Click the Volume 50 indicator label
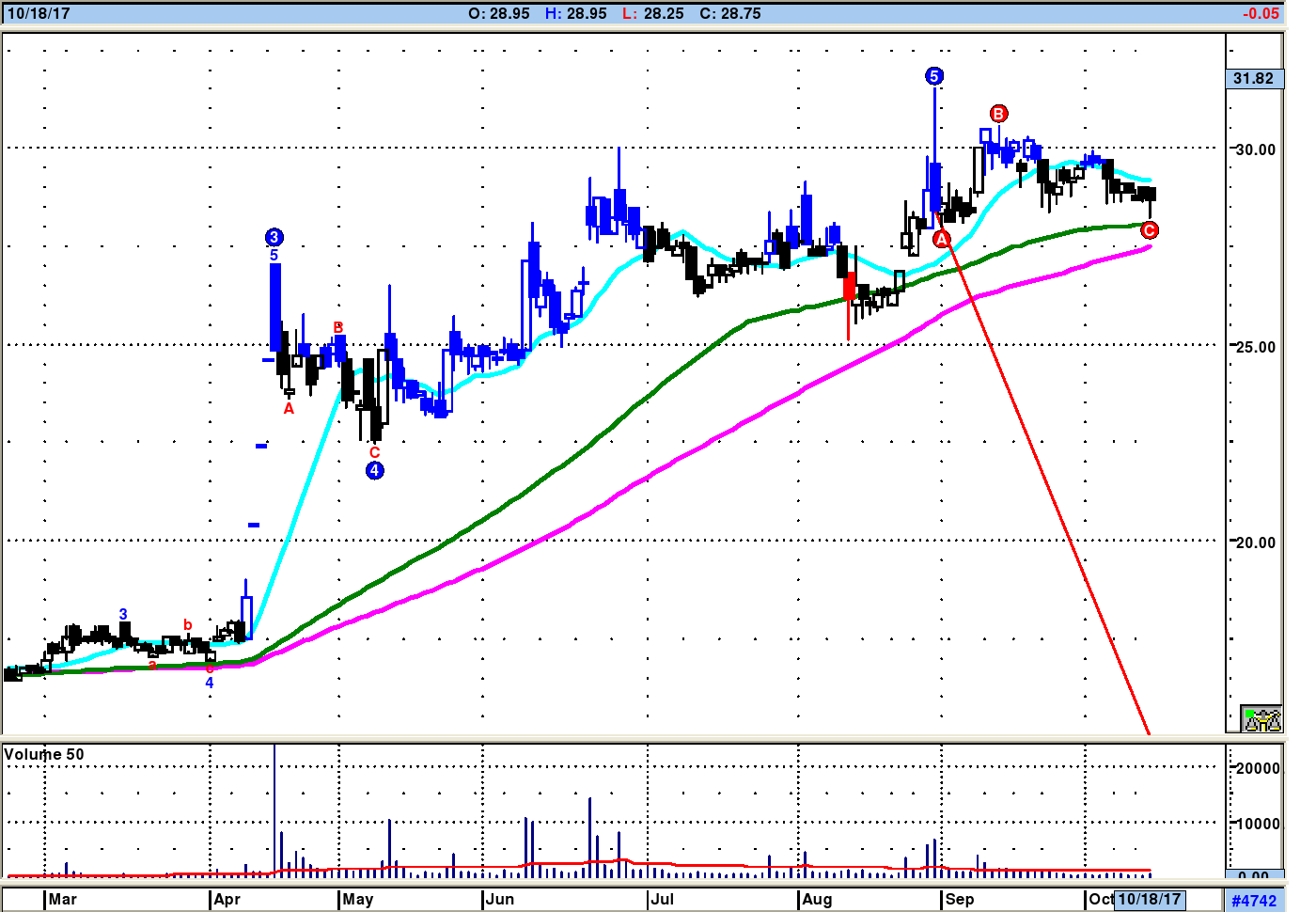Viewport: 1316px width, 912px height. click(44, 754)
